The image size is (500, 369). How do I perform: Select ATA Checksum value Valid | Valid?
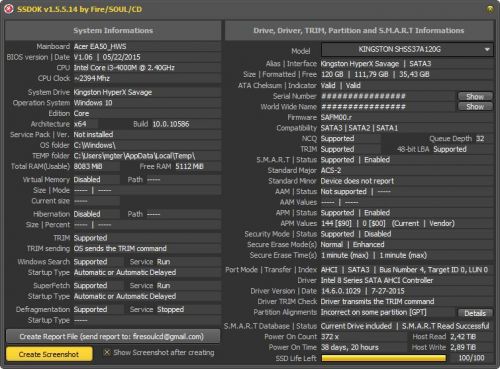click(x=341, y=86)
